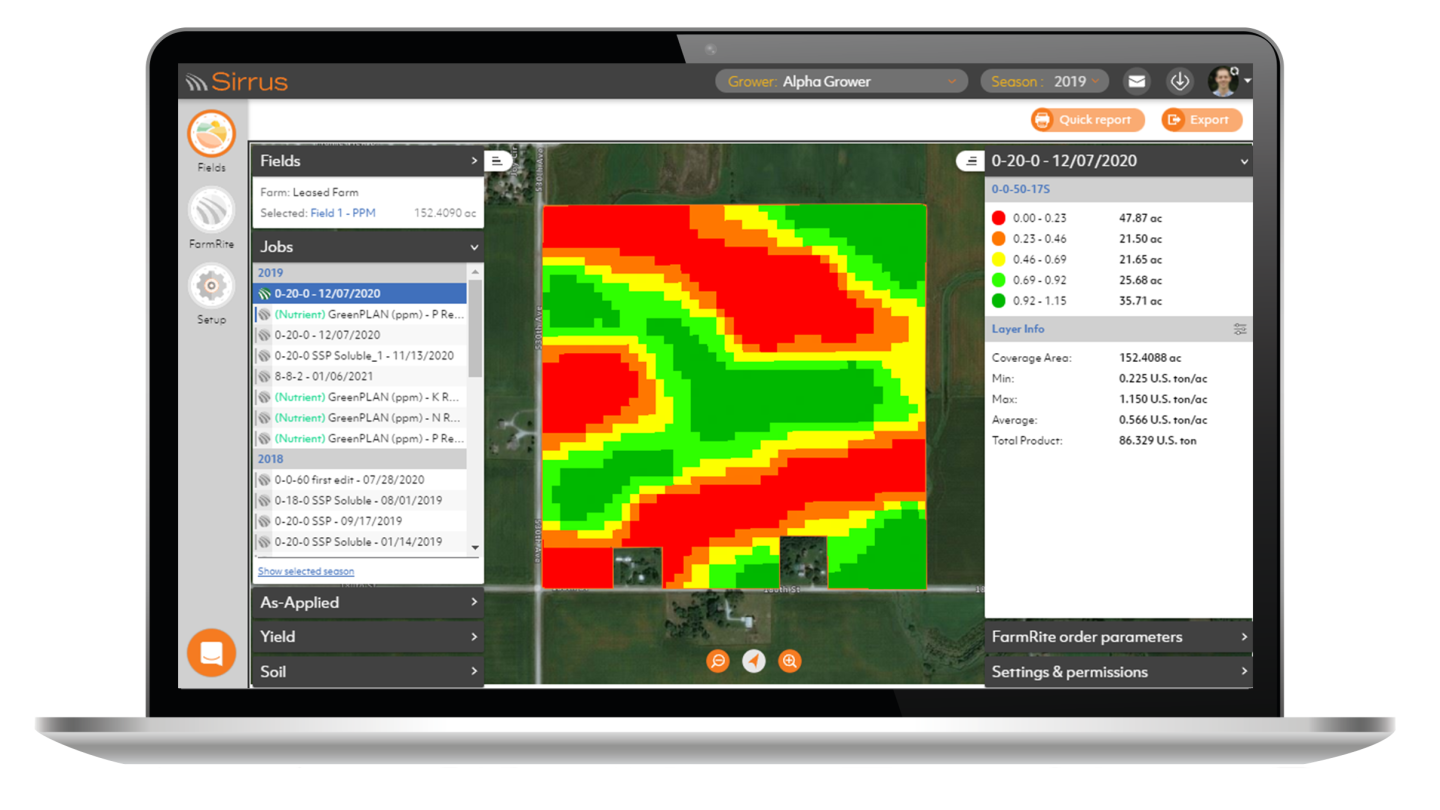Screen dimensions: 1440x810
Task: Click the Jobs list scrollbar down arrow
Action: coord(475,548)
